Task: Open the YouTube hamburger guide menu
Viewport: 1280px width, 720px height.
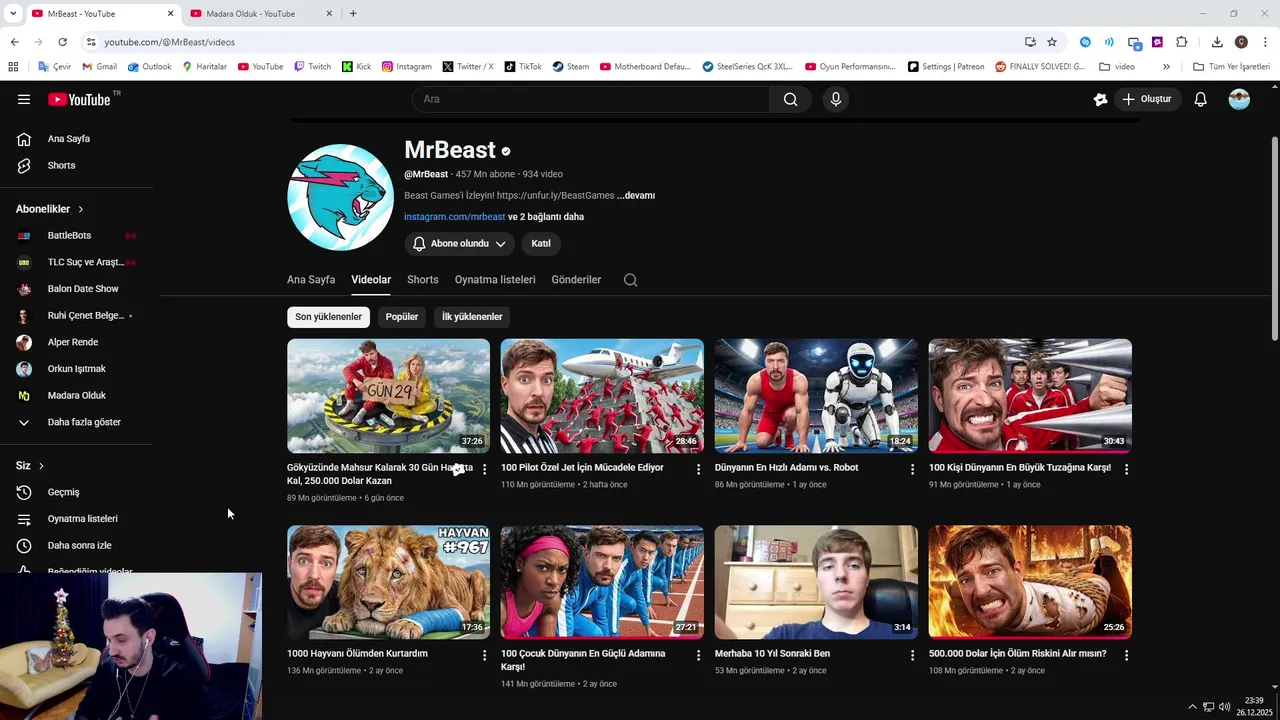Action: 24,99
